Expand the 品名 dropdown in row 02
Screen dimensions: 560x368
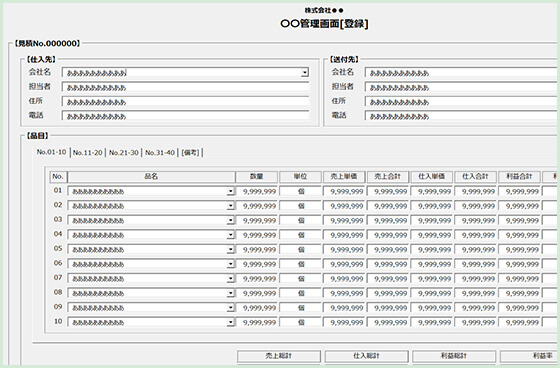[x=230, y=206]
